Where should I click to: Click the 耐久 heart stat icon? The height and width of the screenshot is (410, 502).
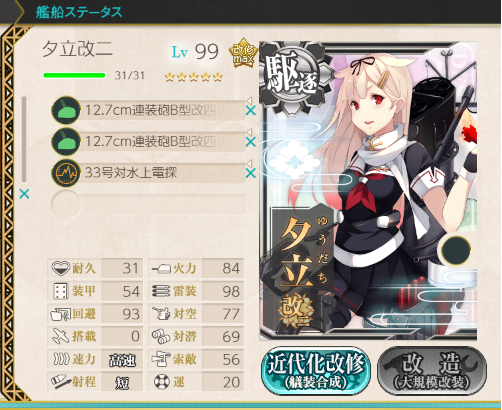(x=61, y=268)
